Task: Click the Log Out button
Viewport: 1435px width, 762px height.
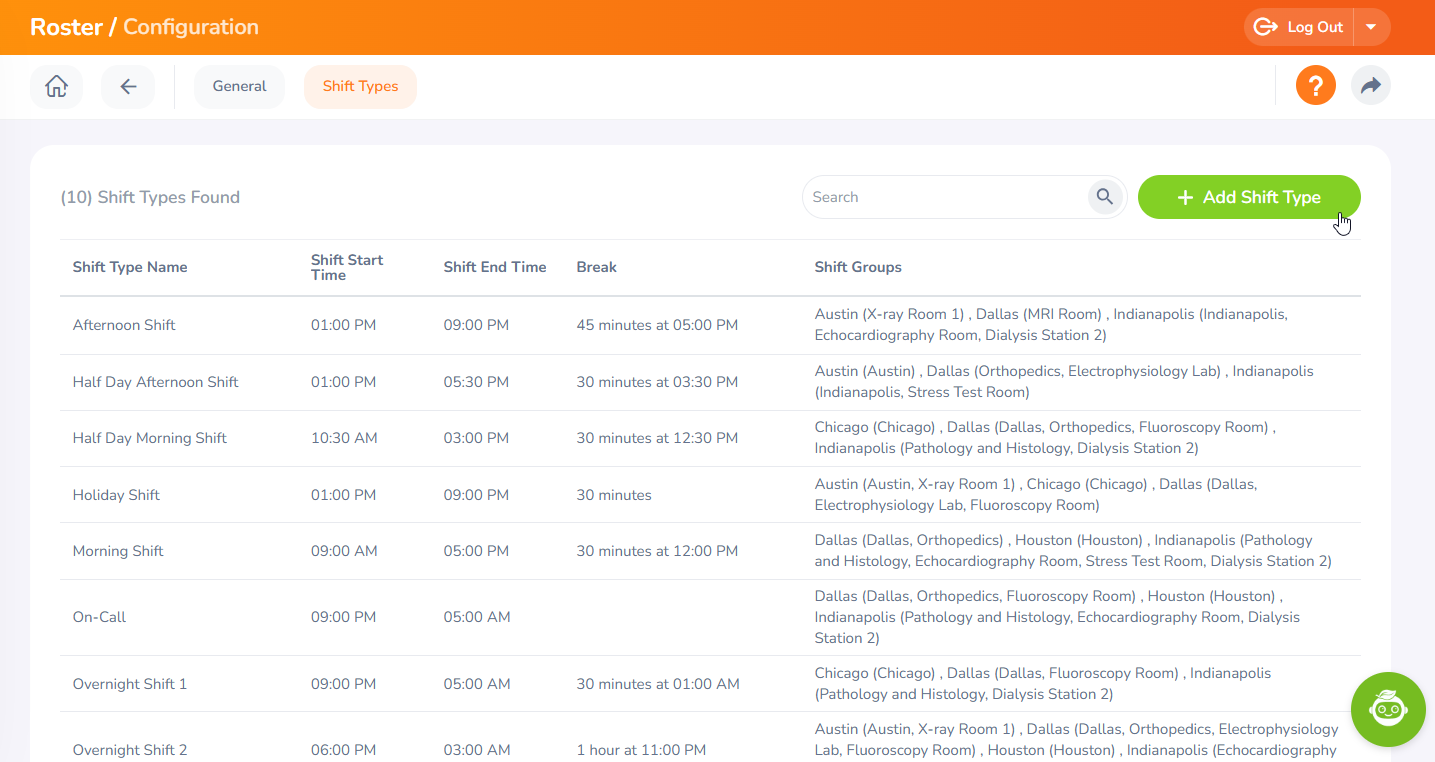Action: coord(1300,27)
